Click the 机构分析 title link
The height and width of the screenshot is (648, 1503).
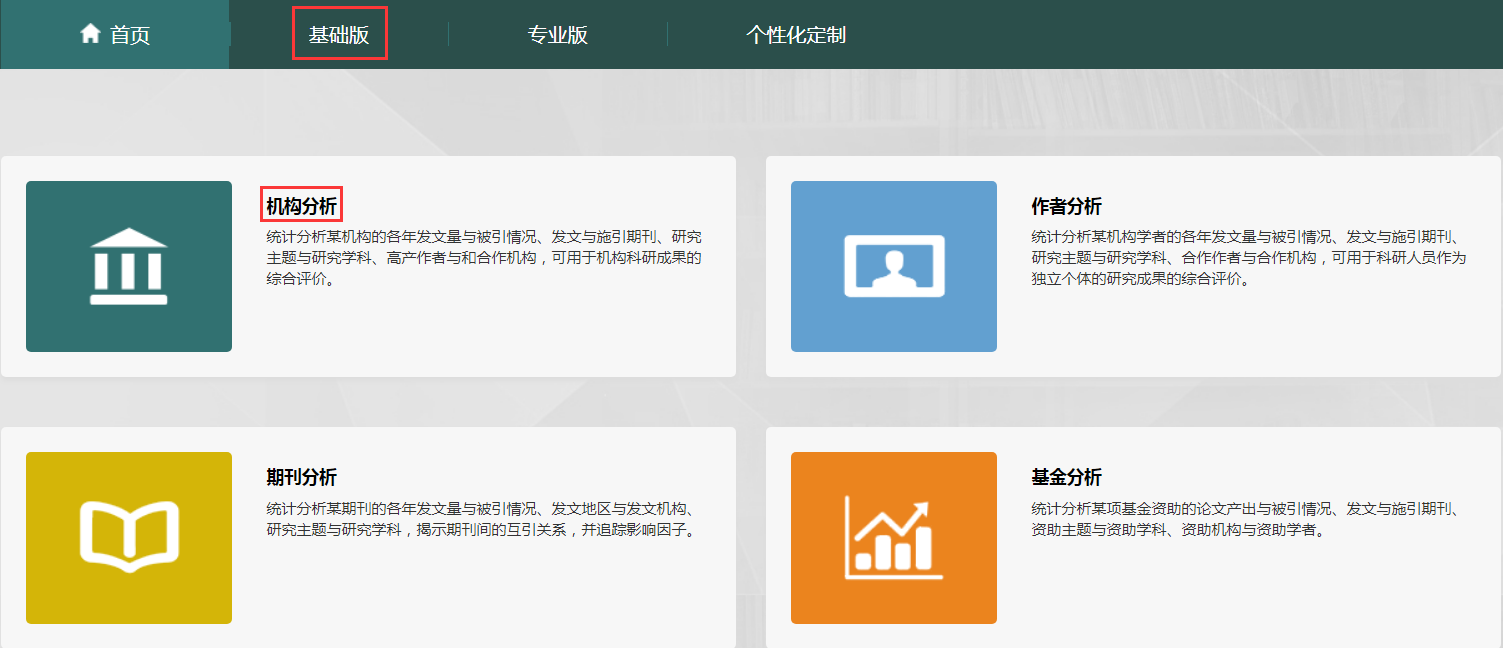301,206
